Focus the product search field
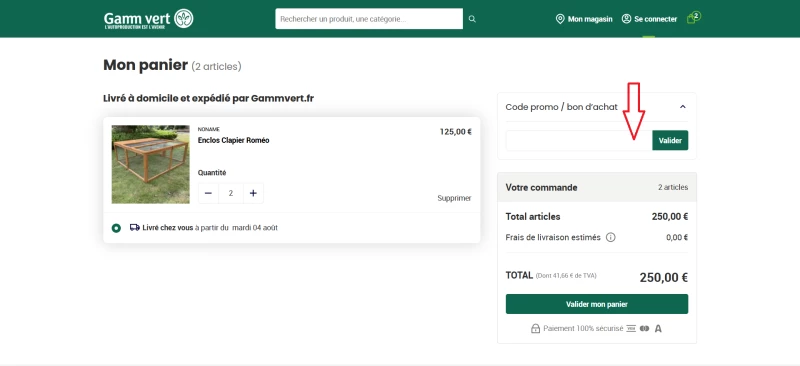This screenshot has width=800, height=366. (x=369, y=19)
